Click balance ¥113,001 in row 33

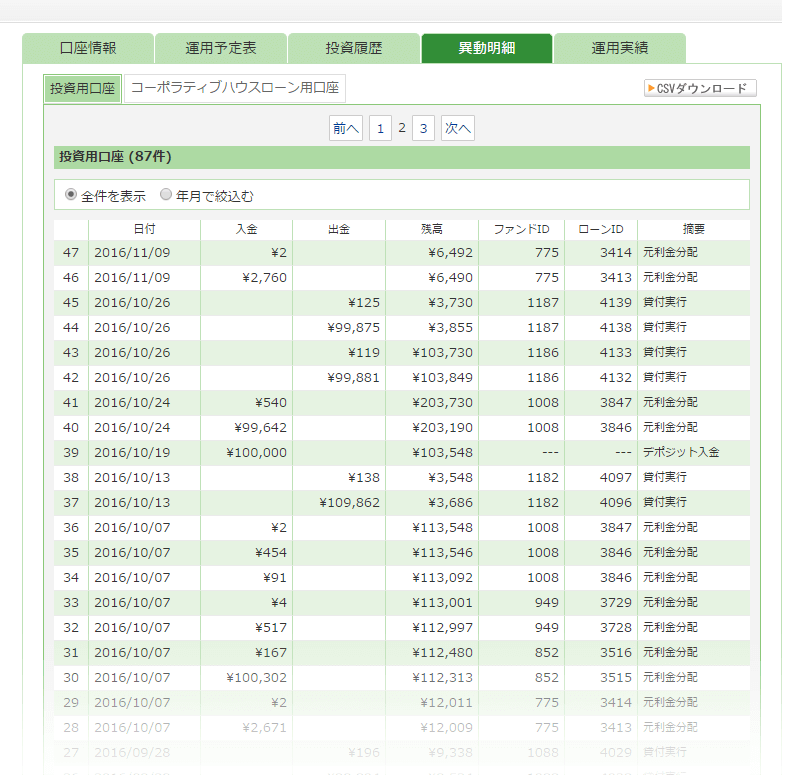[x=443, y=603]
